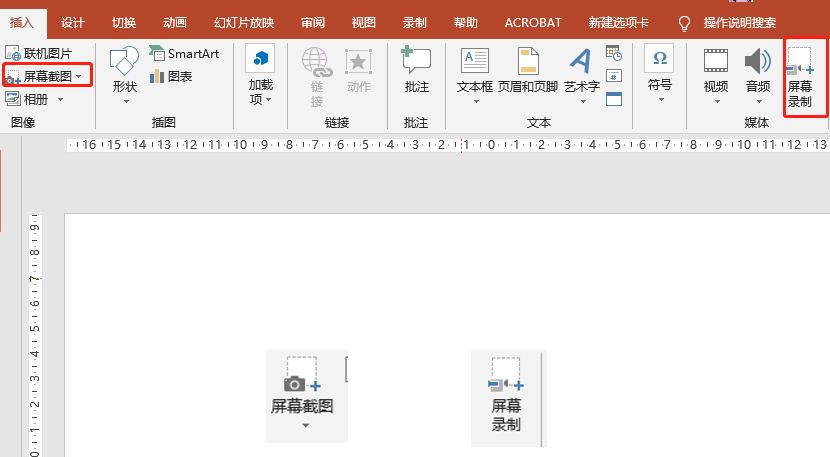The image size is (830, 457).
Task: Open the 插入 ribbon tab
Action: coord(22,23)
